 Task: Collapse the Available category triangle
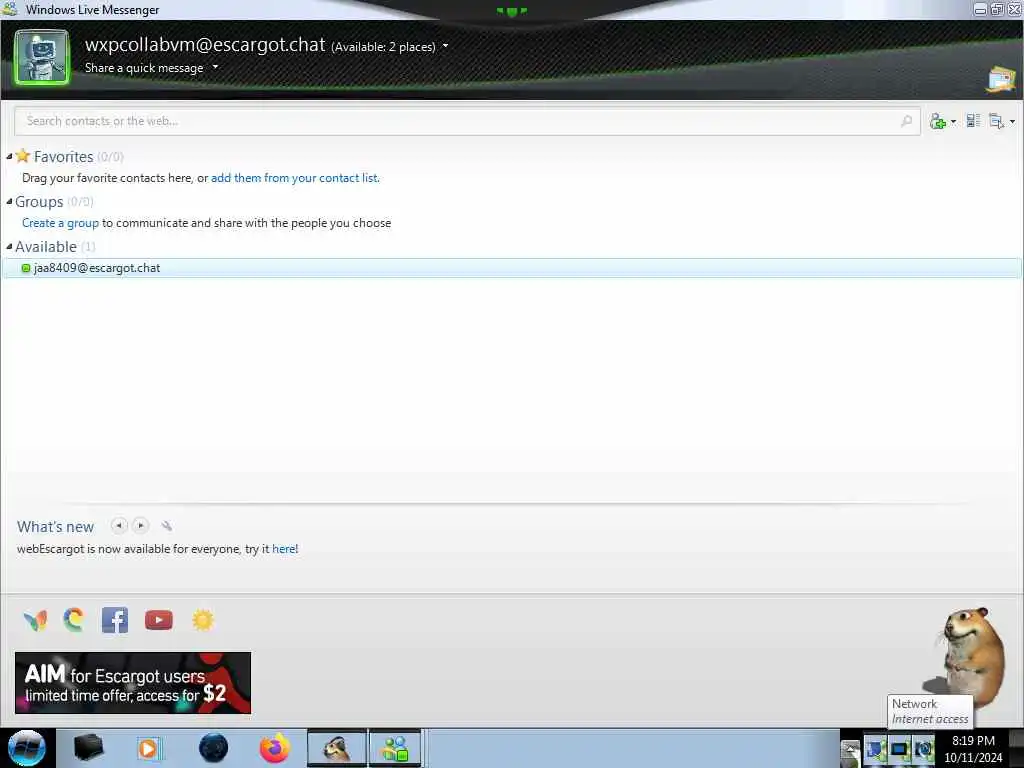point(9,247)
